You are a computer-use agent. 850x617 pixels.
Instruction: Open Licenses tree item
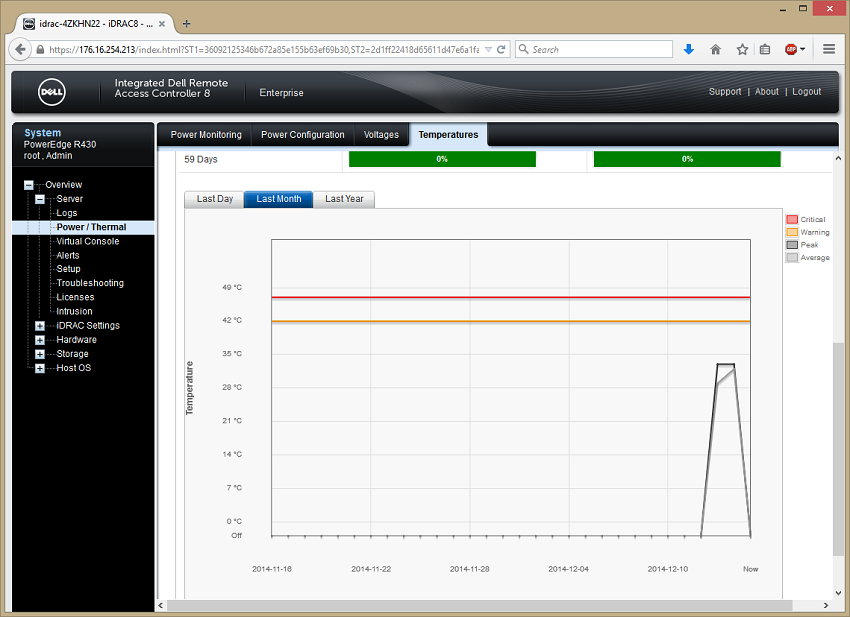(75, 297)
